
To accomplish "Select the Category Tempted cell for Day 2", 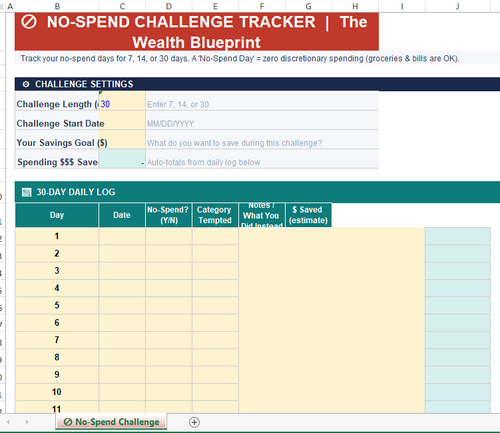I will pos(215,253).
